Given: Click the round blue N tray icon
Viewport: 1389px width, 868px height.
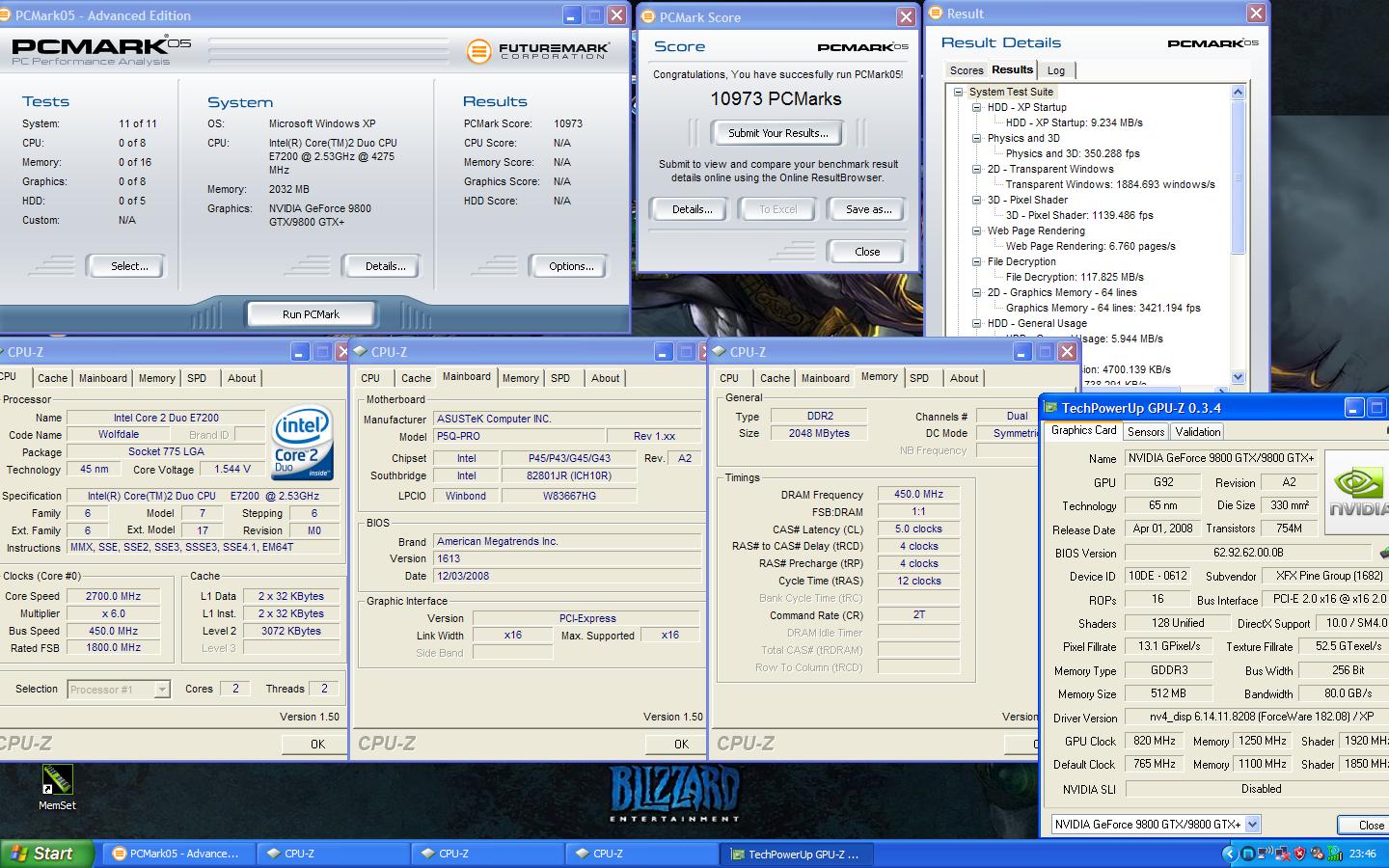Looking at the screenshot, I should (1247, 854).
